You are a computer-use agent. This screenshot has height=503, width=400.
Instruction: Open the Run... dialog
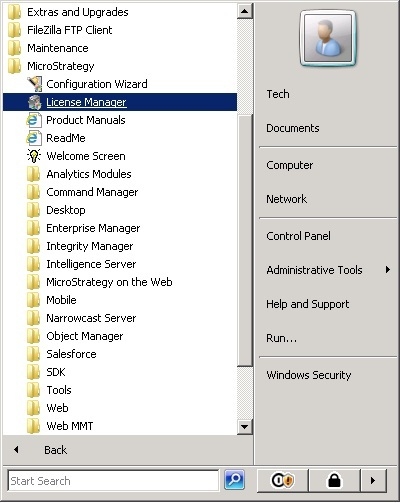(281, 338)
